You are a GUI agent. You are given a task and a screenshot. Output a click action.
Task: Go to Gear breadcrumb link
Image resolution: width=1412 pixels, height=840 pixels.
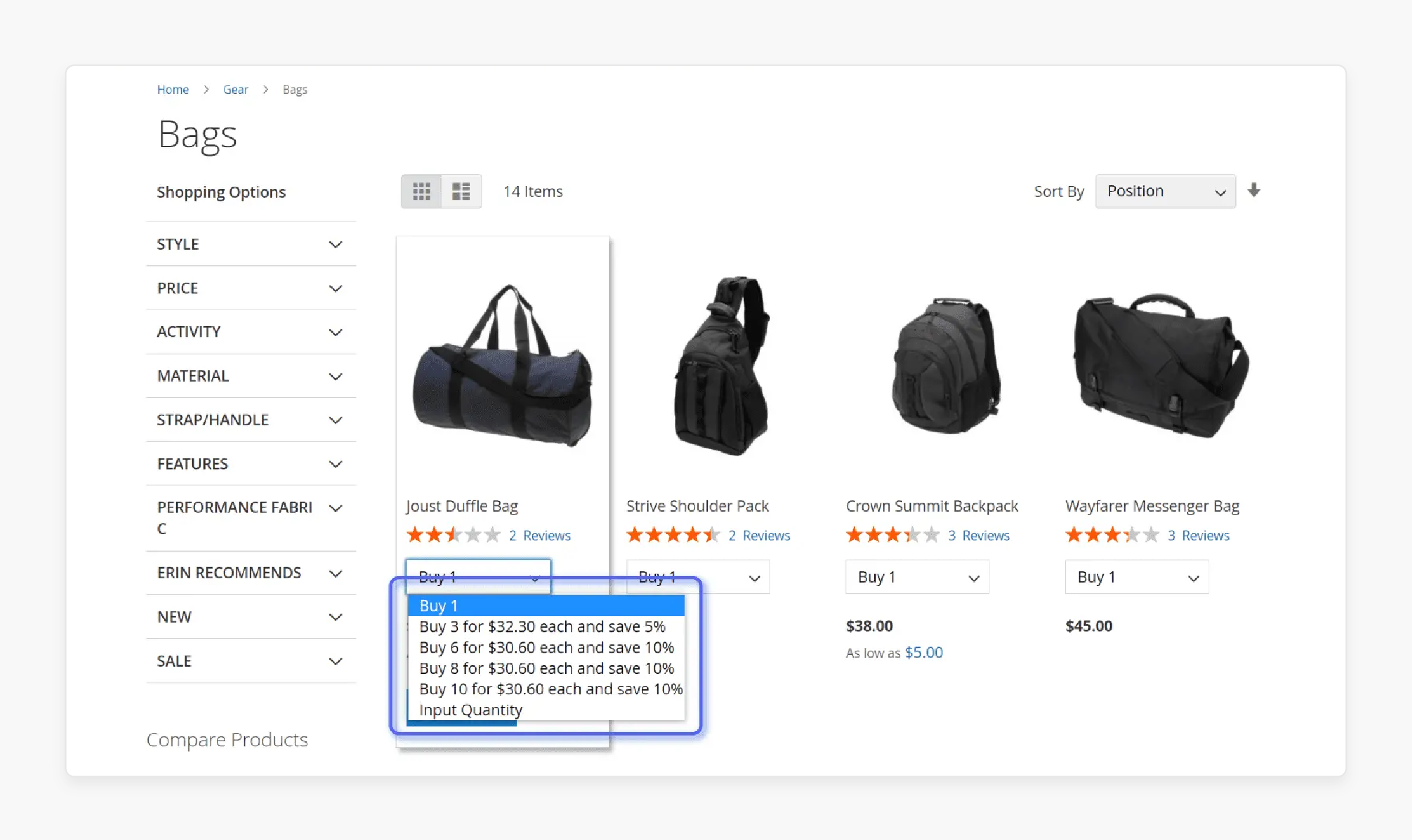235,89
